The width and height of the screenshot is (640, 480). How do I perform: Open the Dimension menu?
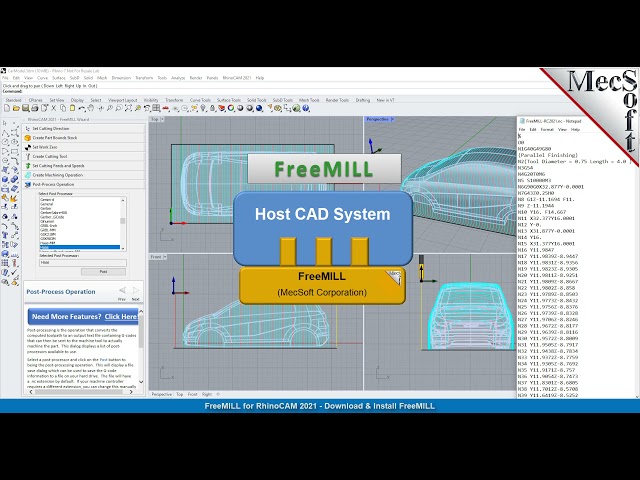tap(121, 78)
